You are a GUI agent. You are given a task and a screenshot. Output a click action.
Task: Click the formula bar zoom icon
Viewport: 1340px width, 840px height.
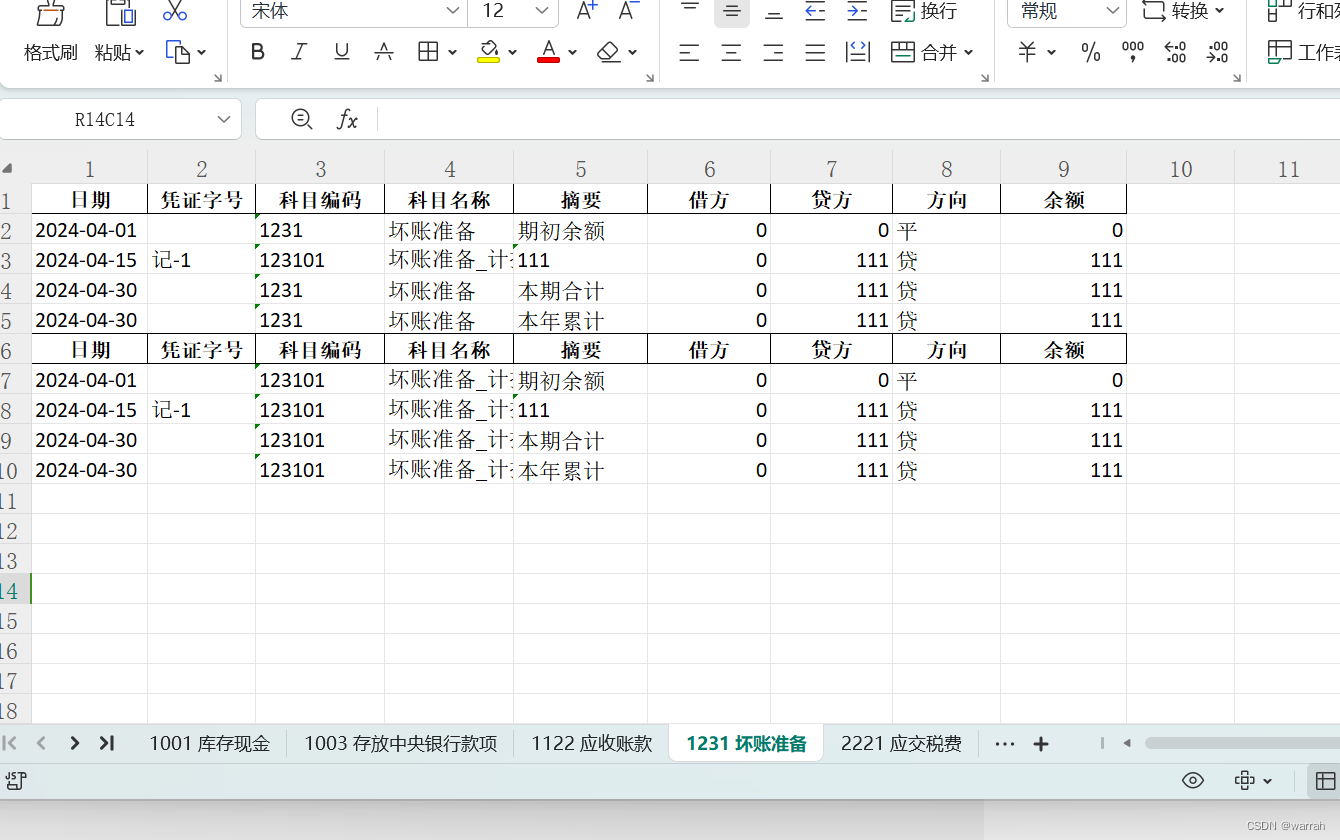click(301, 119)
